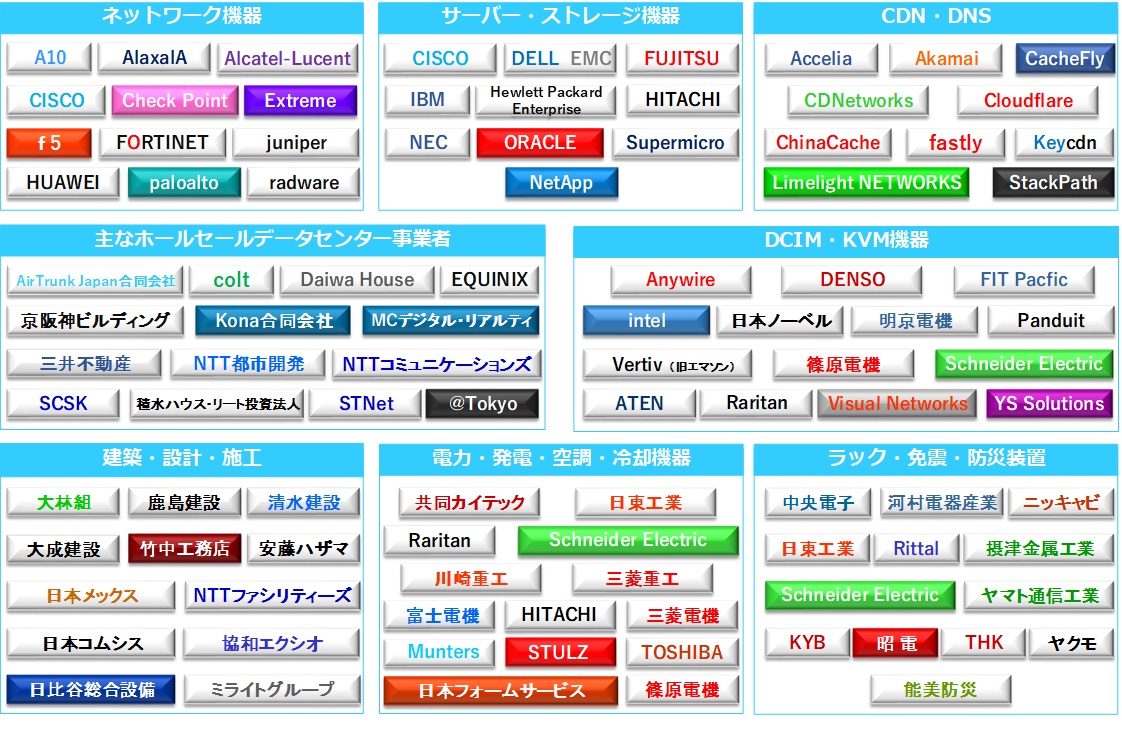
Task: Click the colt box
Action: [232, 281]
